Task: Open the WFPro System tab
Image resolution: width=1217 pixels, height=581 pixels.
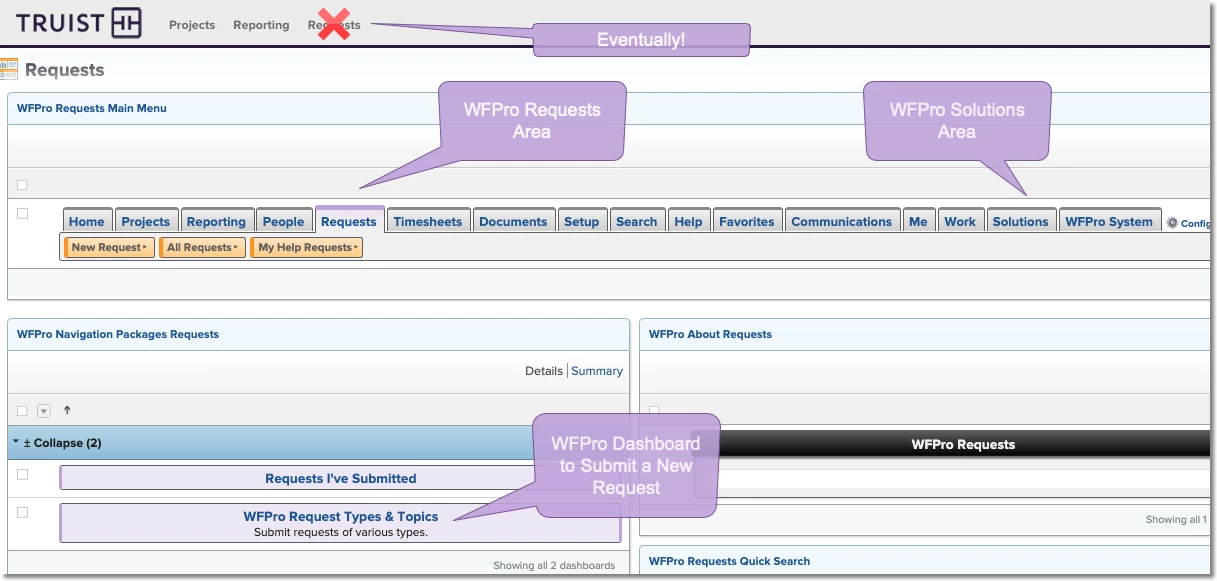Action: pos(1109,221)
